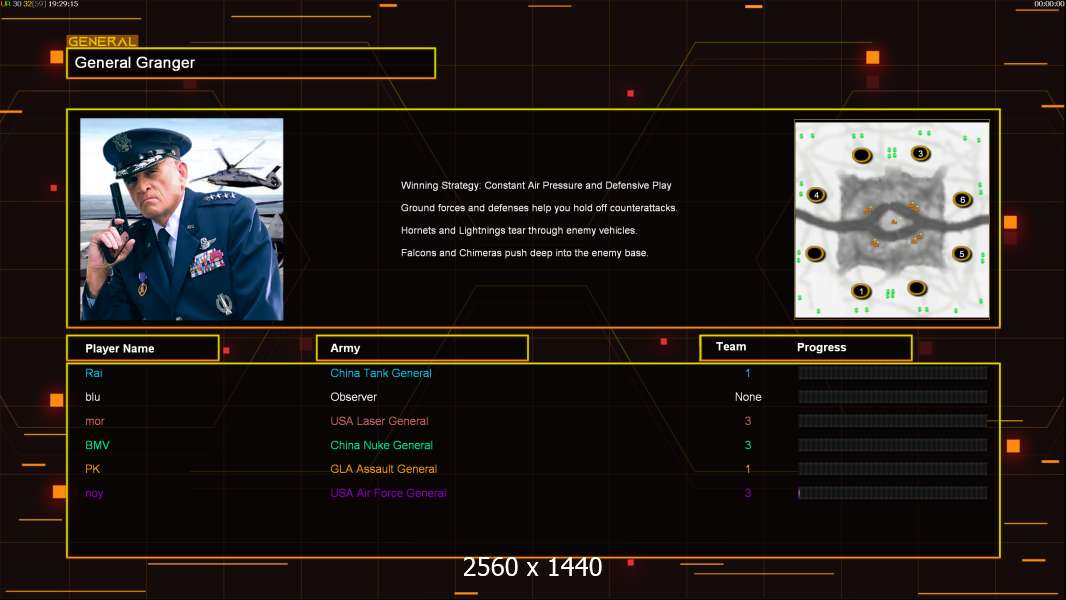This screenshot has height=600, width=1066.
Task: Click the China Tank General army entry
Action: [381, 373]
